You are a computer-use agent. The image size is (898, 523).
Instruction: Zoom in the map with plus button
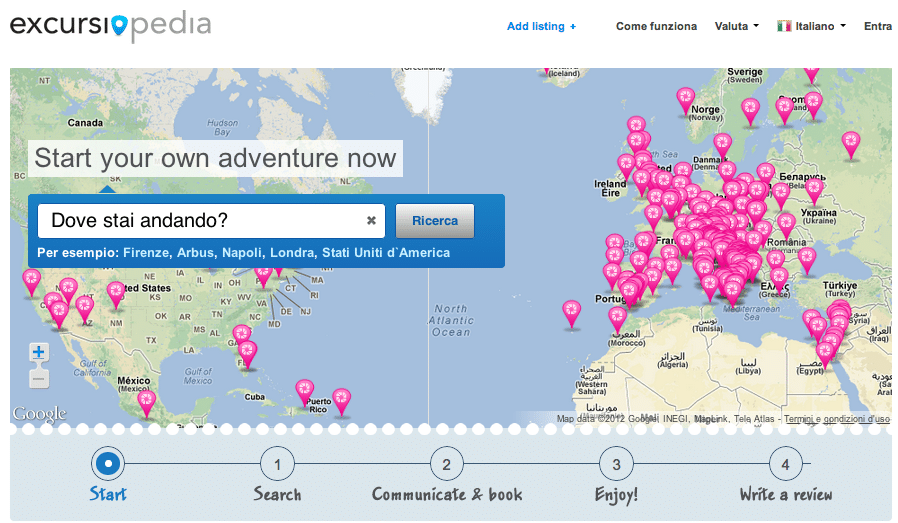[x=39, y=352]
